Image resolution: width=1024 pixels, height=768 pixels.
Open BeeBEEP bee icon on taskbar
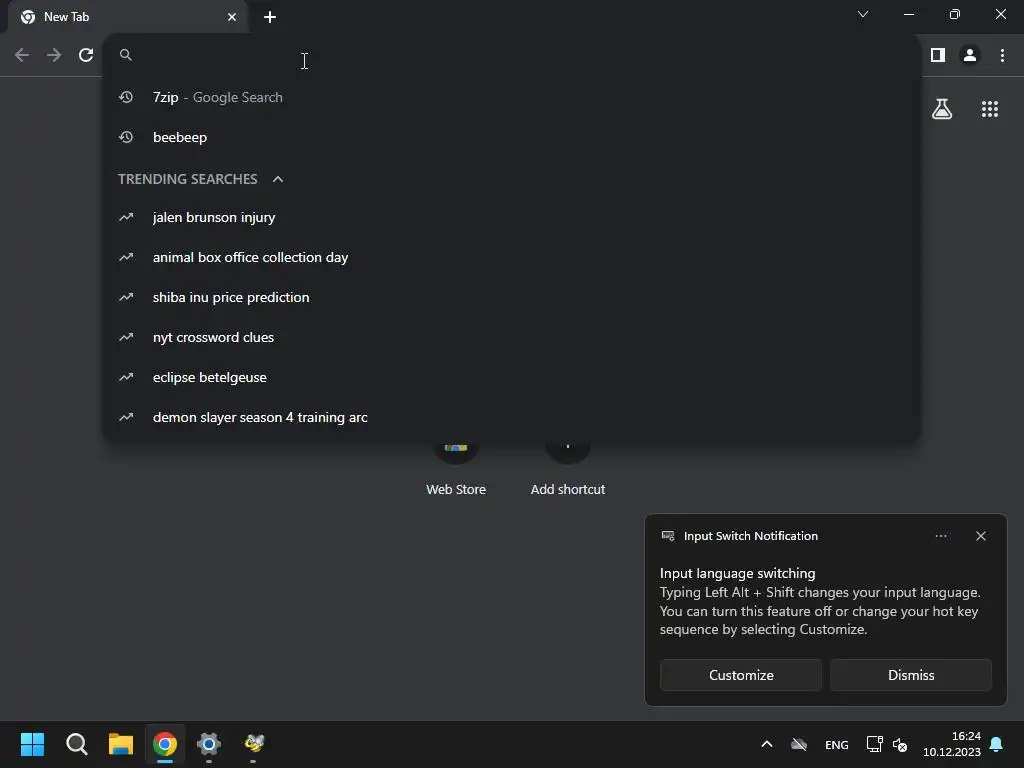pyautogui.click(x=253, y=744)
